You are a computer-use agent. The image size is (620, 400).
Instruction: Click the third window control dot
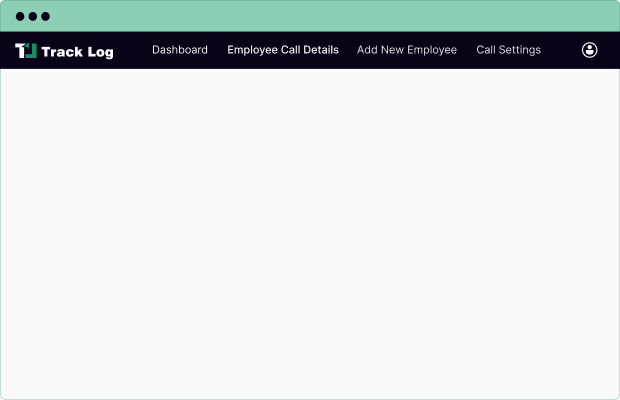[x=45, y=17]
